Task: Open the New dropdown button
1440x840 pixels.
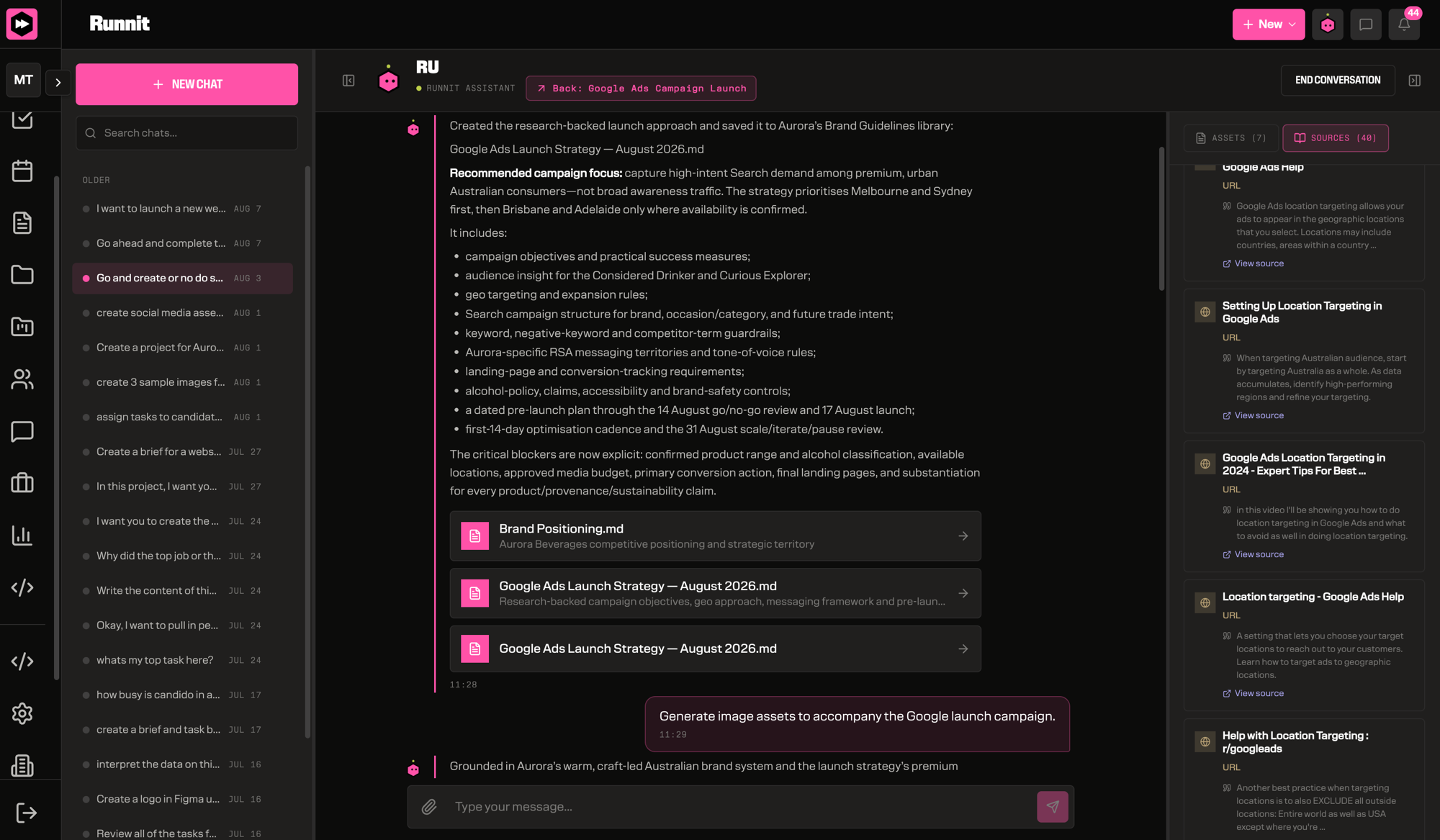Action: [x=1269, y=24]
